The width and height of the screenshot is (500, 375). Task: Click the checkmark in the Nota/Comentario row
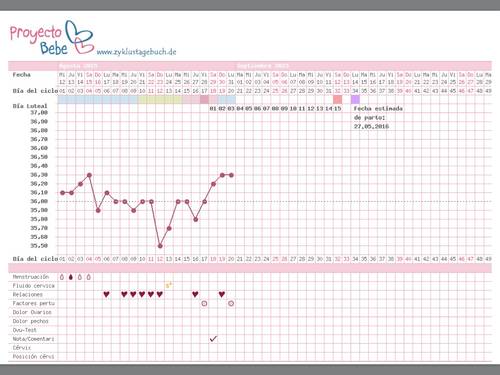click(213, 339)
